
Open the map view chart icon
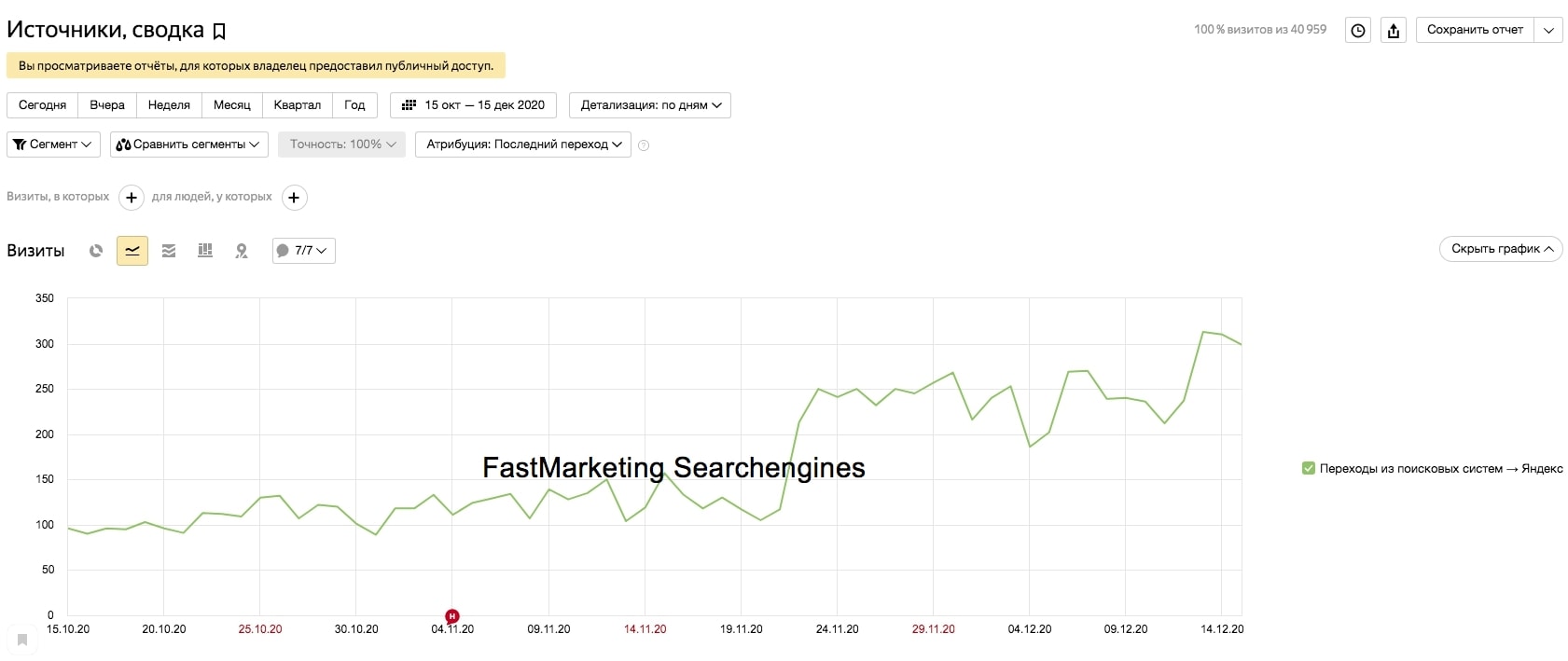pos(242,251)
